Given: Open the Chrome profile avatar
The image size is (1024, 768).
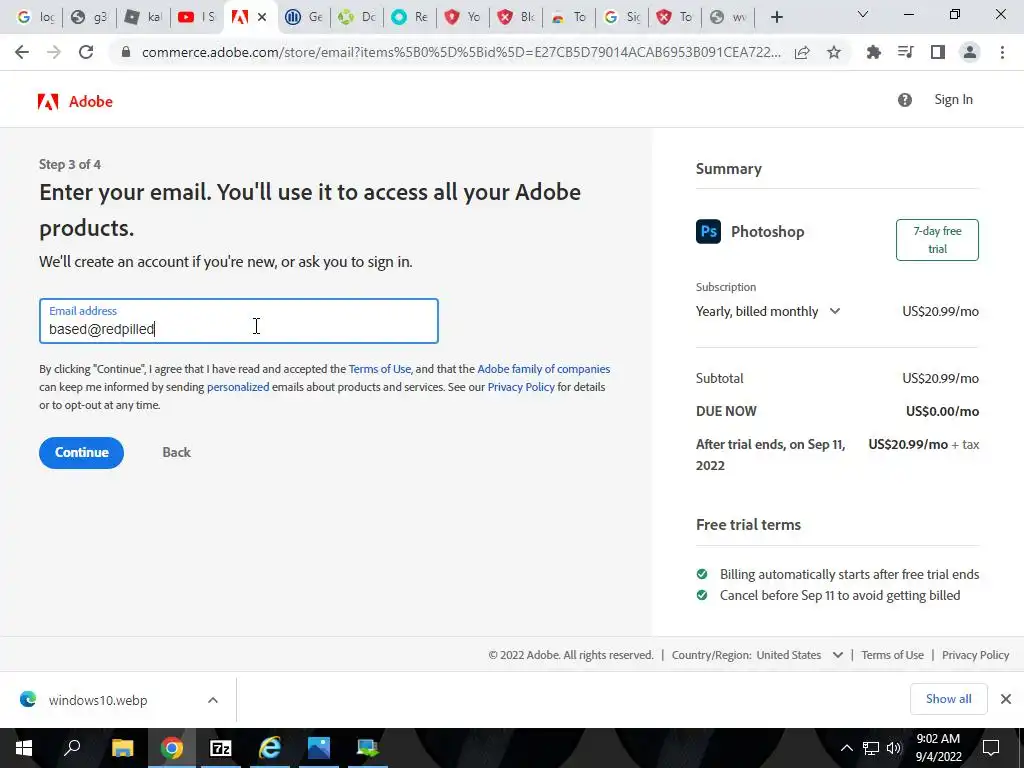Looking at the screenshot, I should pos(970,52).
